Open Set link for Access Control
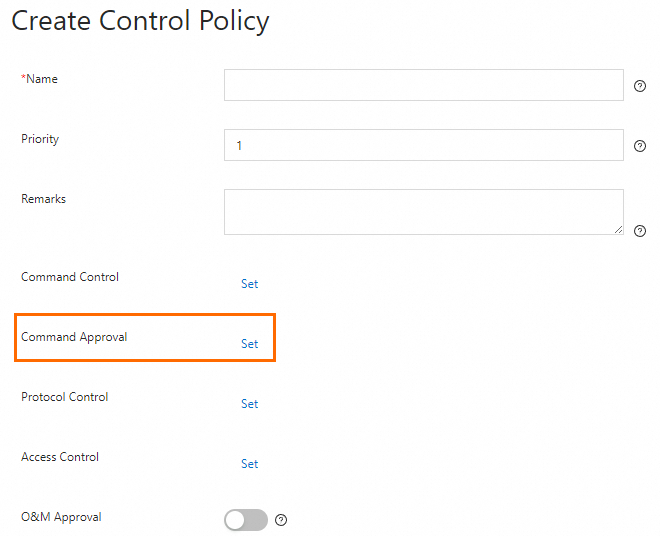The height and width of the screenshot is (536, 660). (x=249, y=464)
